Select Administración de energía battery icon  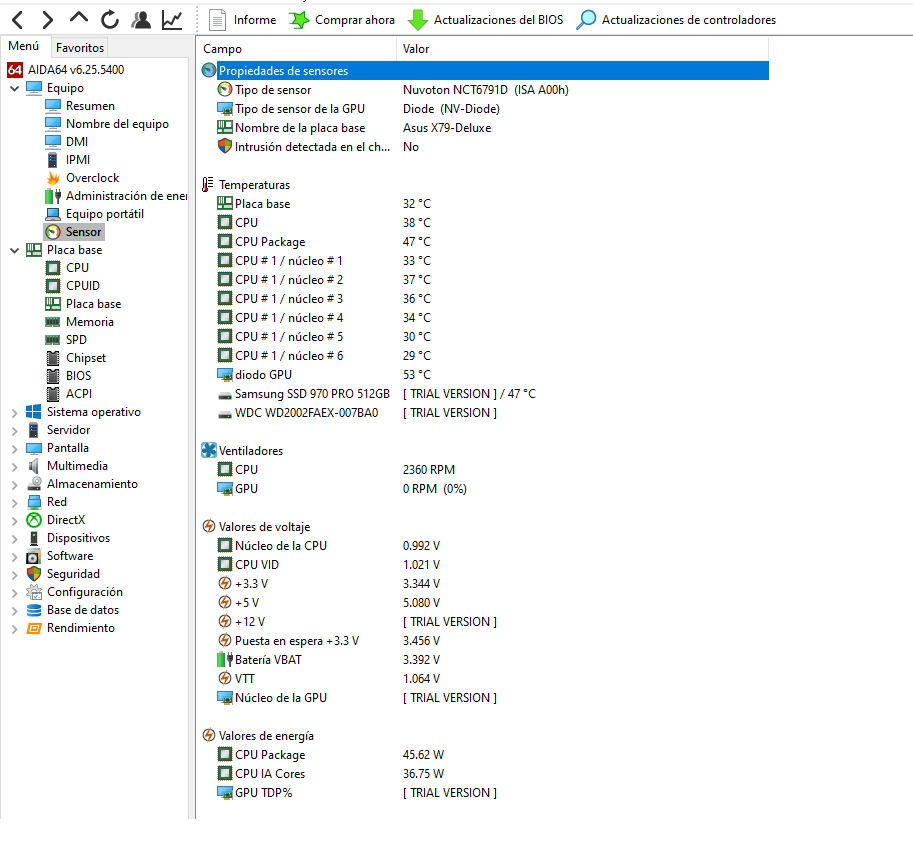tap(53, 196)
